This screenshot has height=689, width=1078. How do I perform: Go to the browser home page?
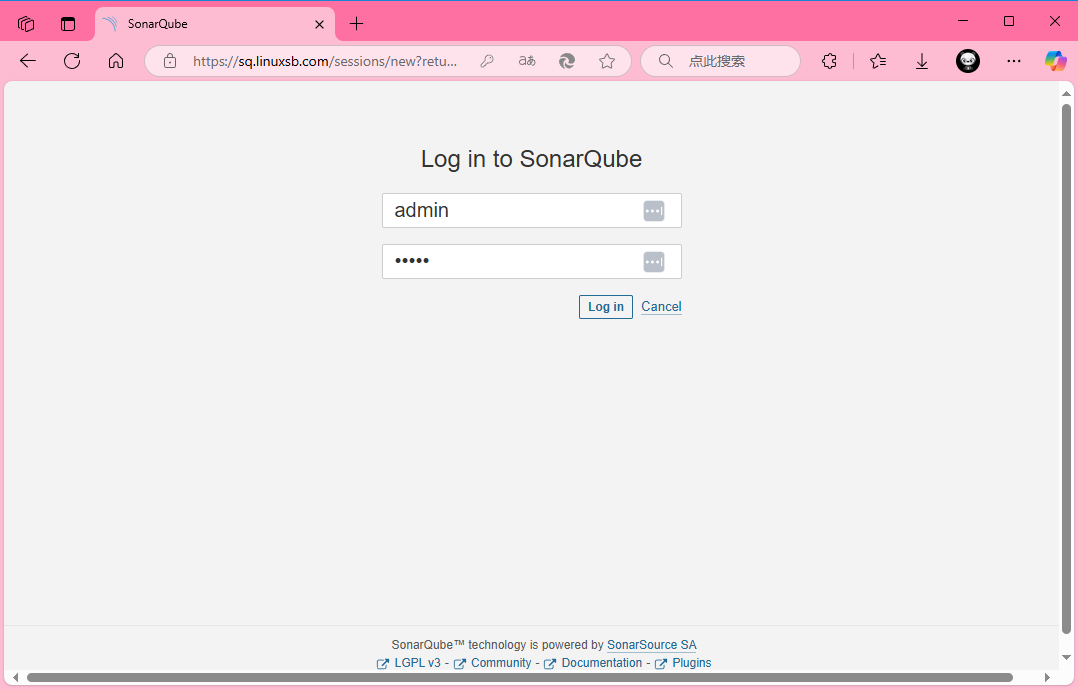[116, 61]
